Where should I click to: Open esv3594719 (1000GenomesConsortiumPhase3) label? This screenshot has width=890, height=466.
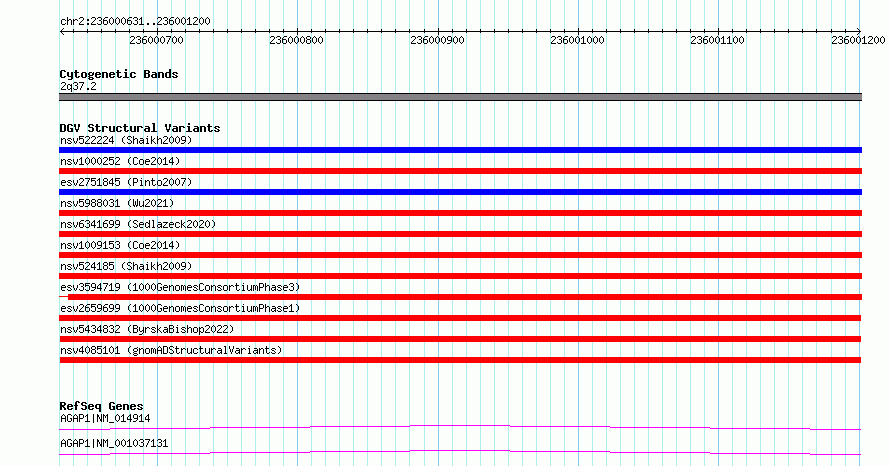(180, 287)
